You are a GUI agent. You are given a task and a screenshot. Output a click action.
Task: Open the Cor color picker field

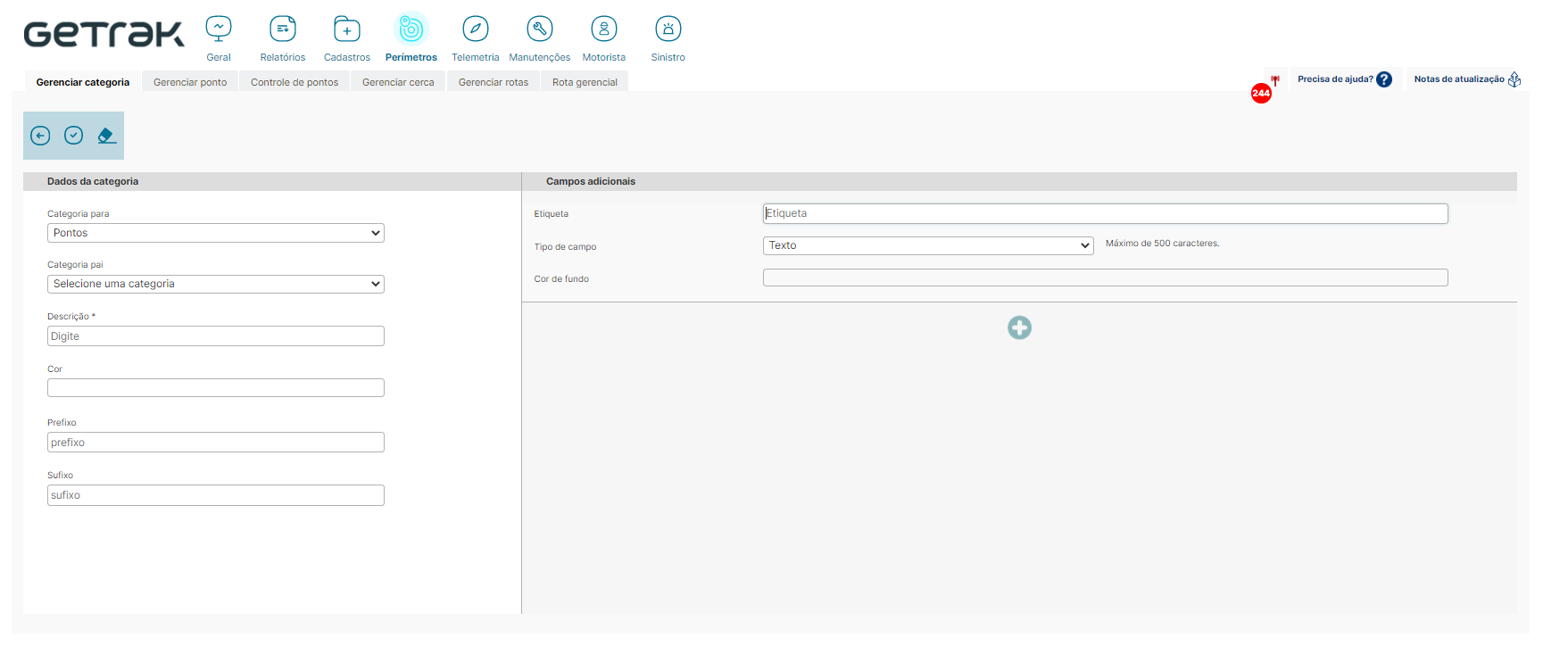coord(216,388)
